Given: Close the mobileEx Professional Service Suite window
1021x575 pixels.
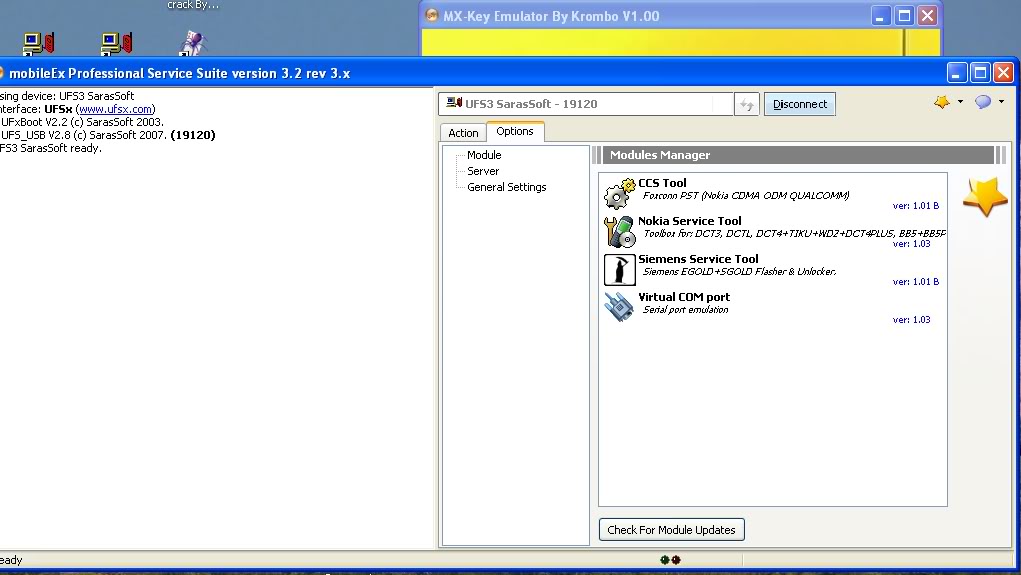Looking at the screenshot, I should [x=1003, y=73].
